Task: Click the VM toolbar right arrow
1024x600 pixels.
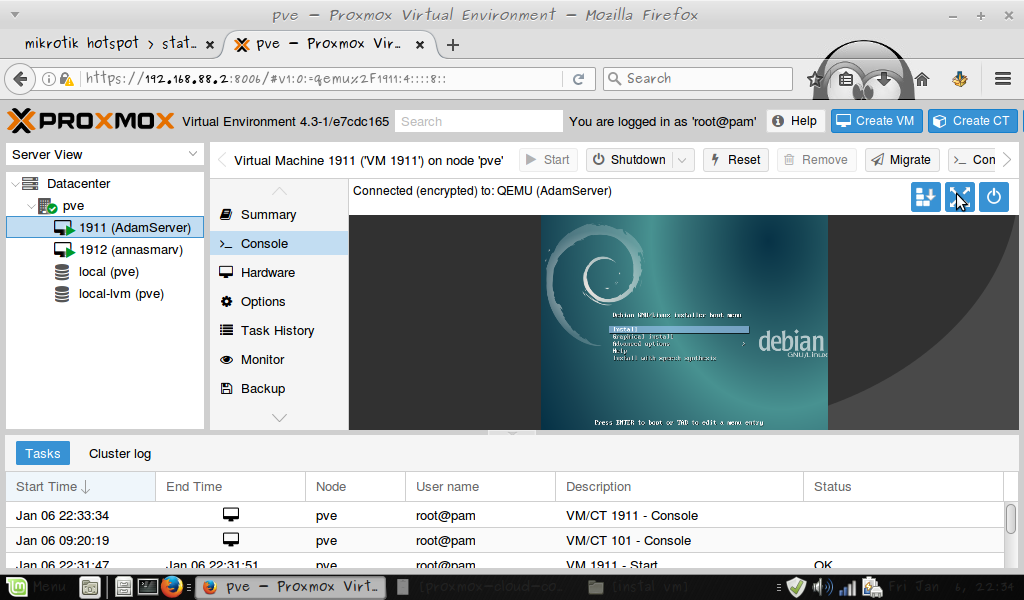Action: [x=1008, y=160]
